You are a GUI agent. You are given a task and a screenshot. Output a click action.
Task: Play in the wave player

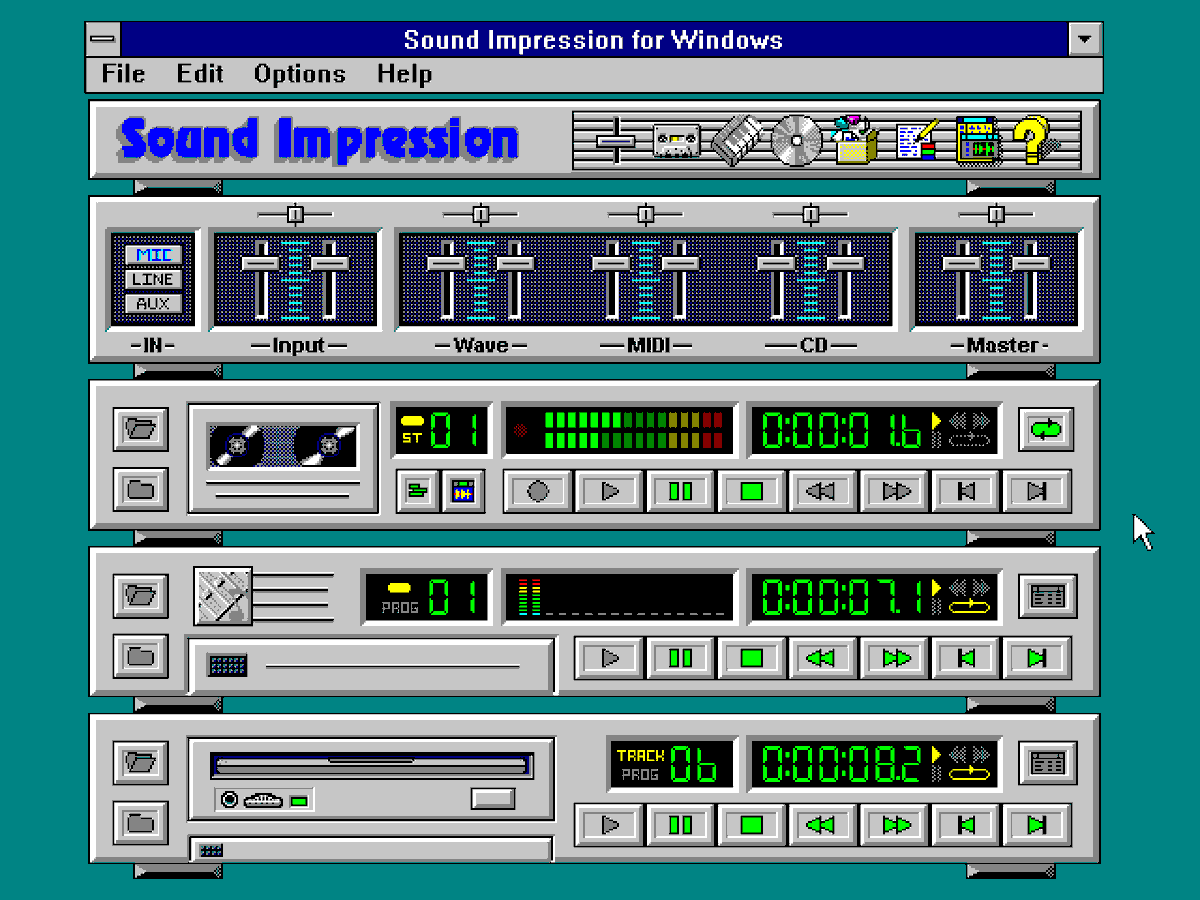[x=610, y=491]
